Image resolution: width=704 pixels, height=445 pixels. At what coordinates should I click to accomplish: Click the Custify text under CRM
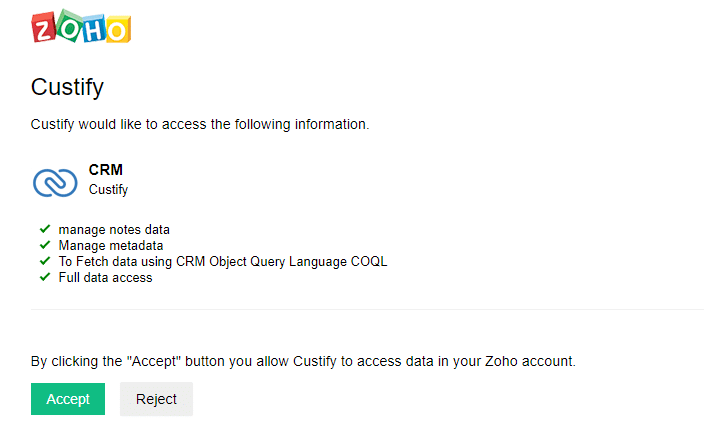click(x=108, y=189)
